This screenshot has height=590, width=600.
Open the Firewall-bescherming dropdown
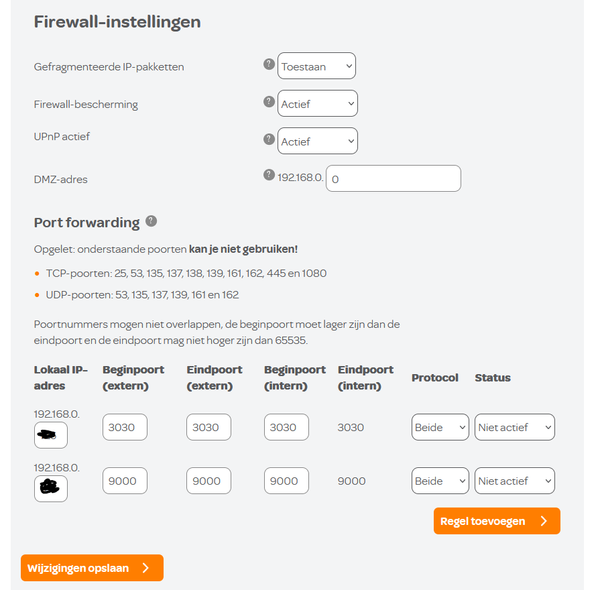pos(317,103)
